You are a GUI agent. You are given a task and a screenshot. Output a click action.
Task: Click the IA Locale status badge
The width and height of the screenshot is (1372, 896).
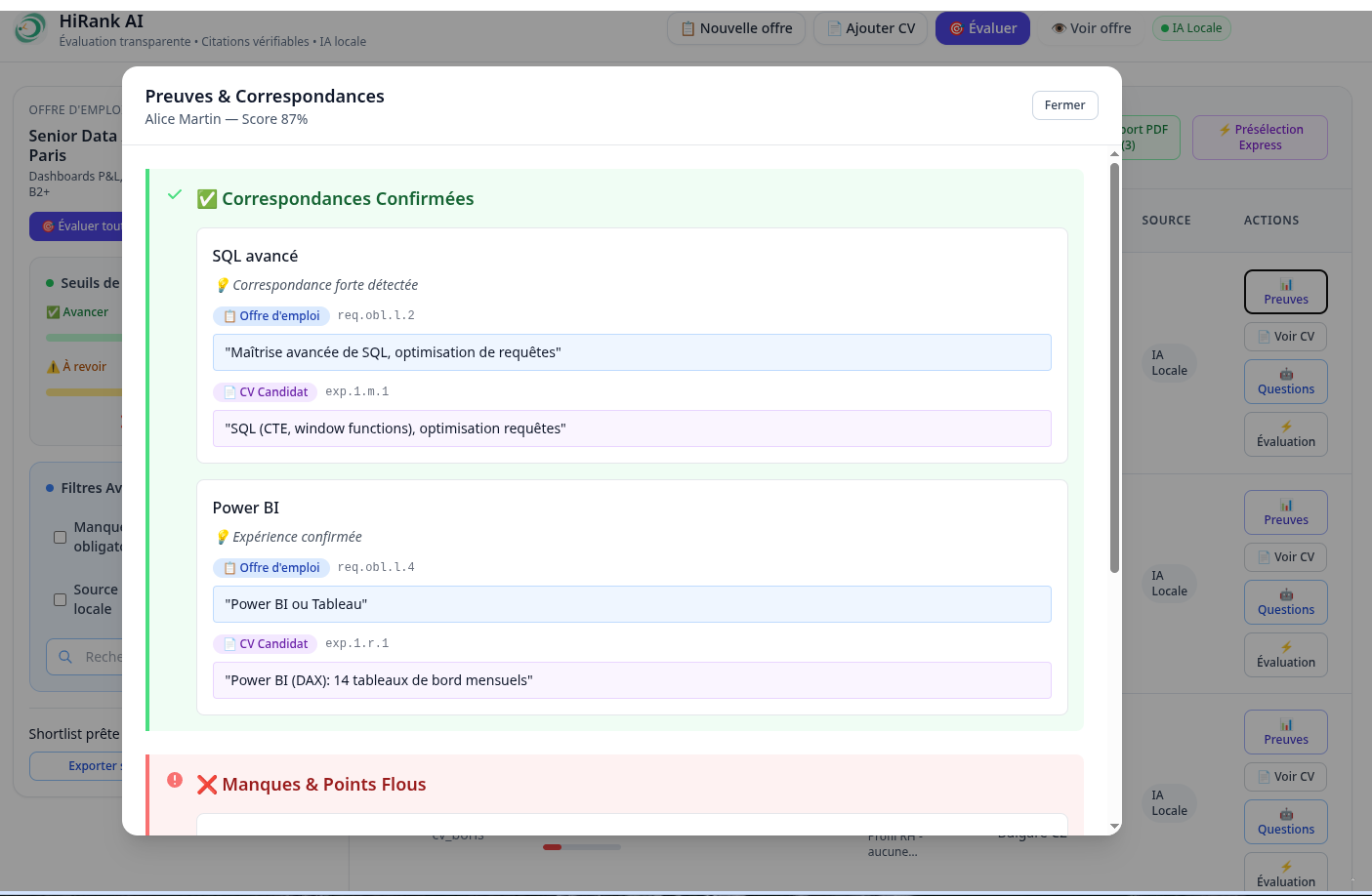pos(1191,28)
